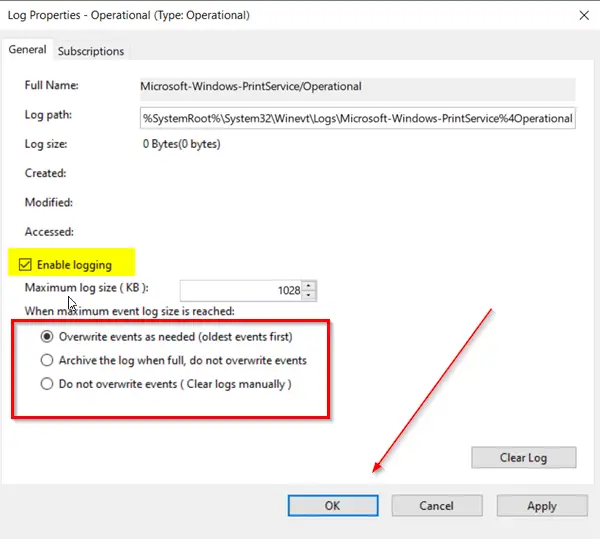Screen dimensions: 600x539
Task: Open the Subscriptions tab
Action: click(x=91, y=51)
